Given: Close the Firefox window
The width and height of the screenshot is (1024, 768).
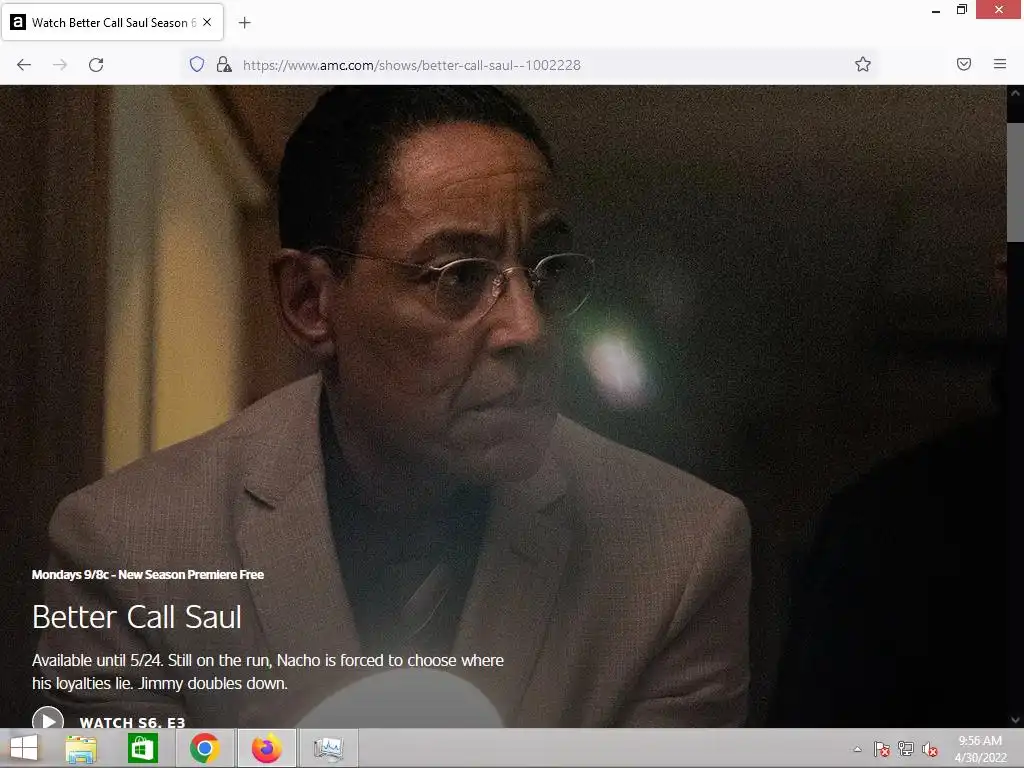Looking at the screenshot, I should pyautogui.click(x=999, y=10).
